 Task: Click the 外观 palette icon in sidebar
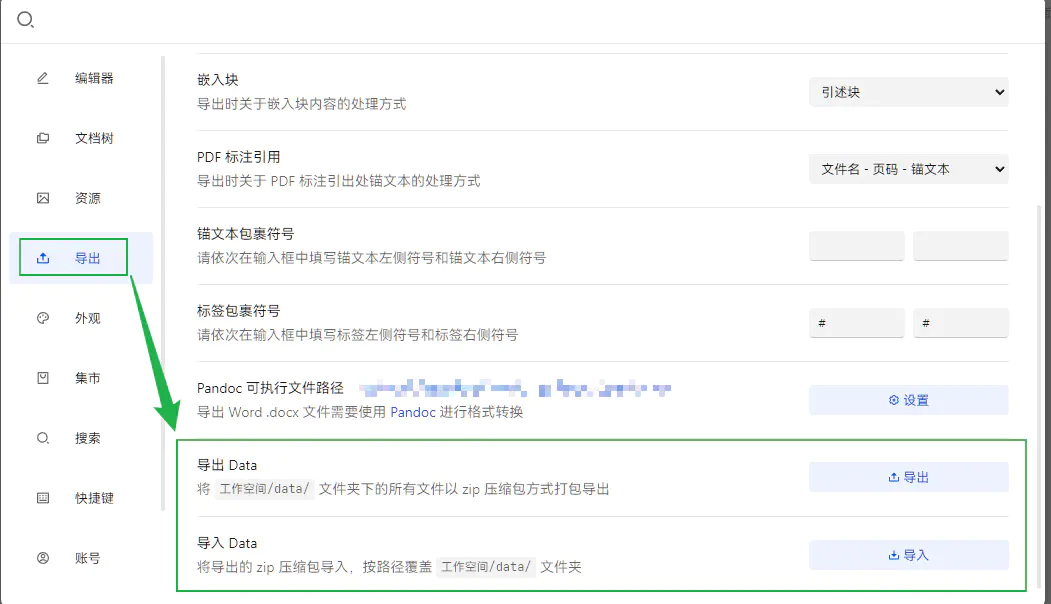[43, 318]
